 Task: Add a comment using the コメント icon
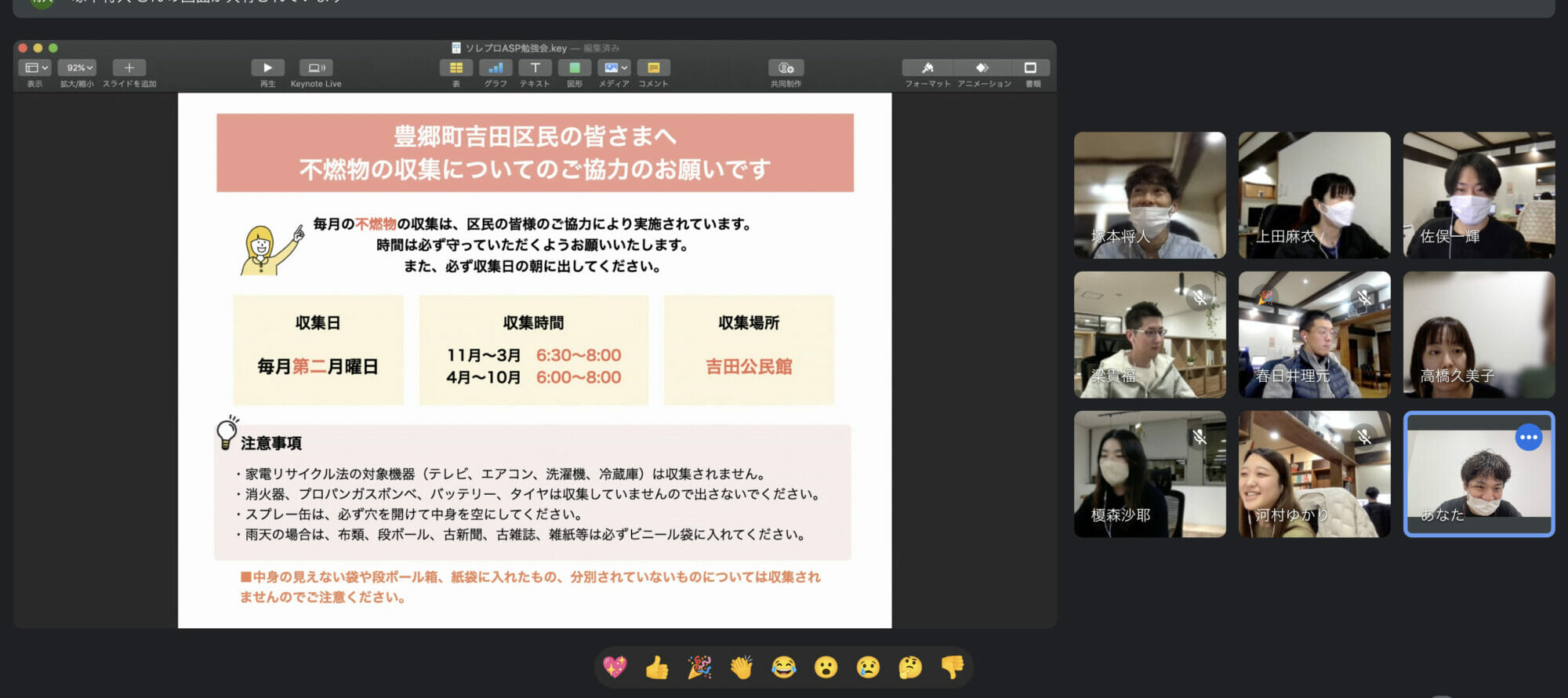(653, 68)
